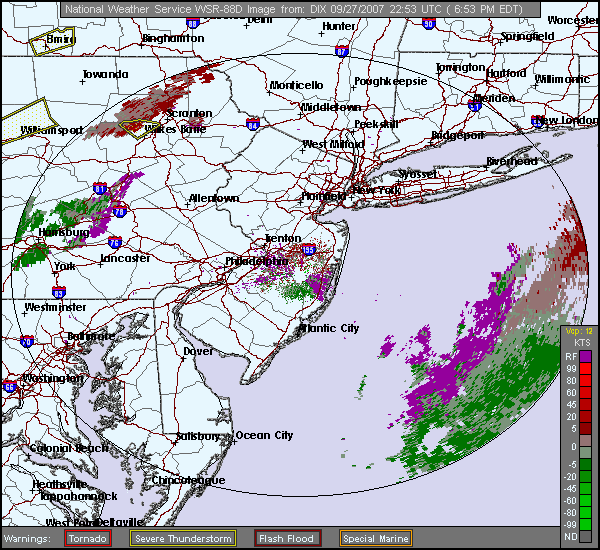Click the Severe Thunderstorm warning legend box
600x550 pixels.
click(x=183, y=538)
